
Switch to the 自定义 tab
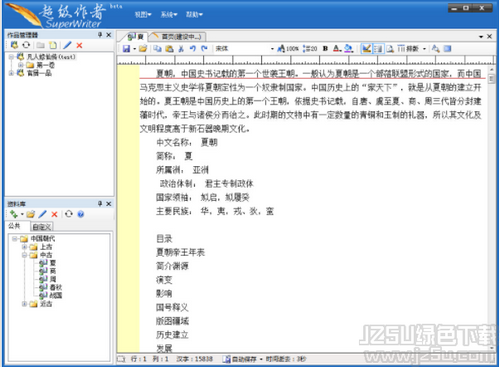[x=41, y=227]
